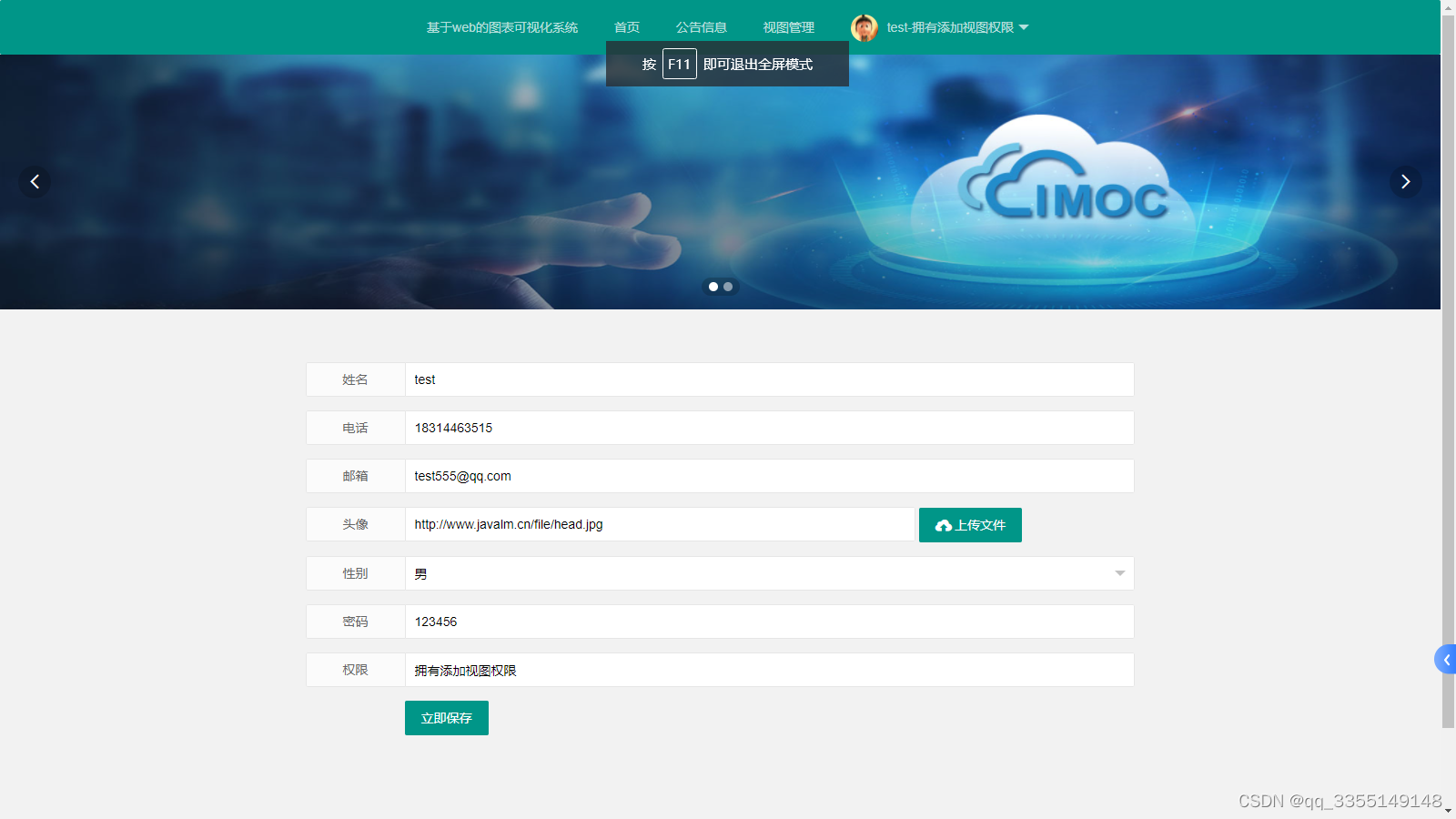Focus the 邮箱 email input field

770,476
